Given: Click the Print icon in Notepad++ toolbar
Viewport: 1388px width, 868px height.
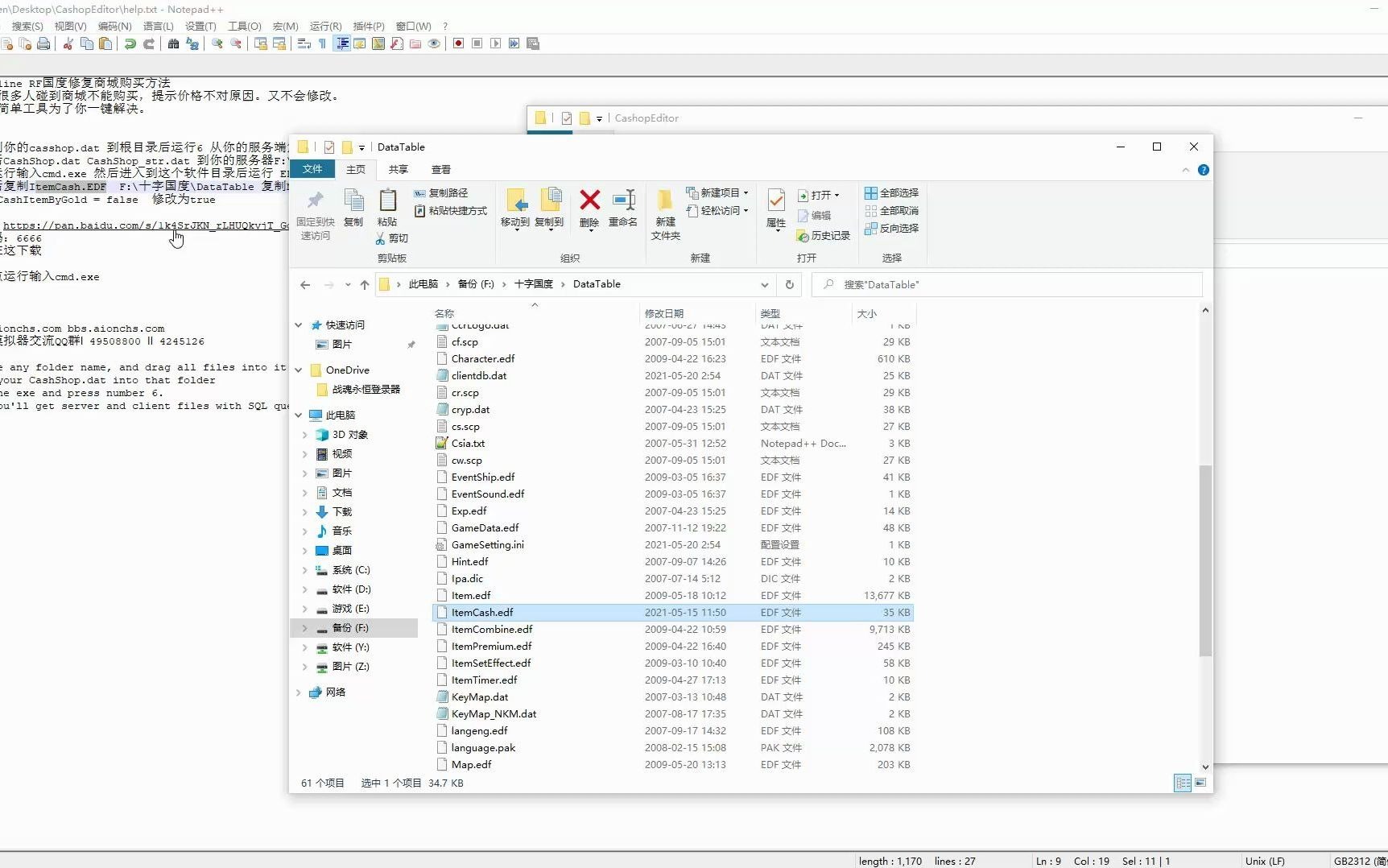Looking at the screenshot, I should pyautogui.click(x=43, y=43).
